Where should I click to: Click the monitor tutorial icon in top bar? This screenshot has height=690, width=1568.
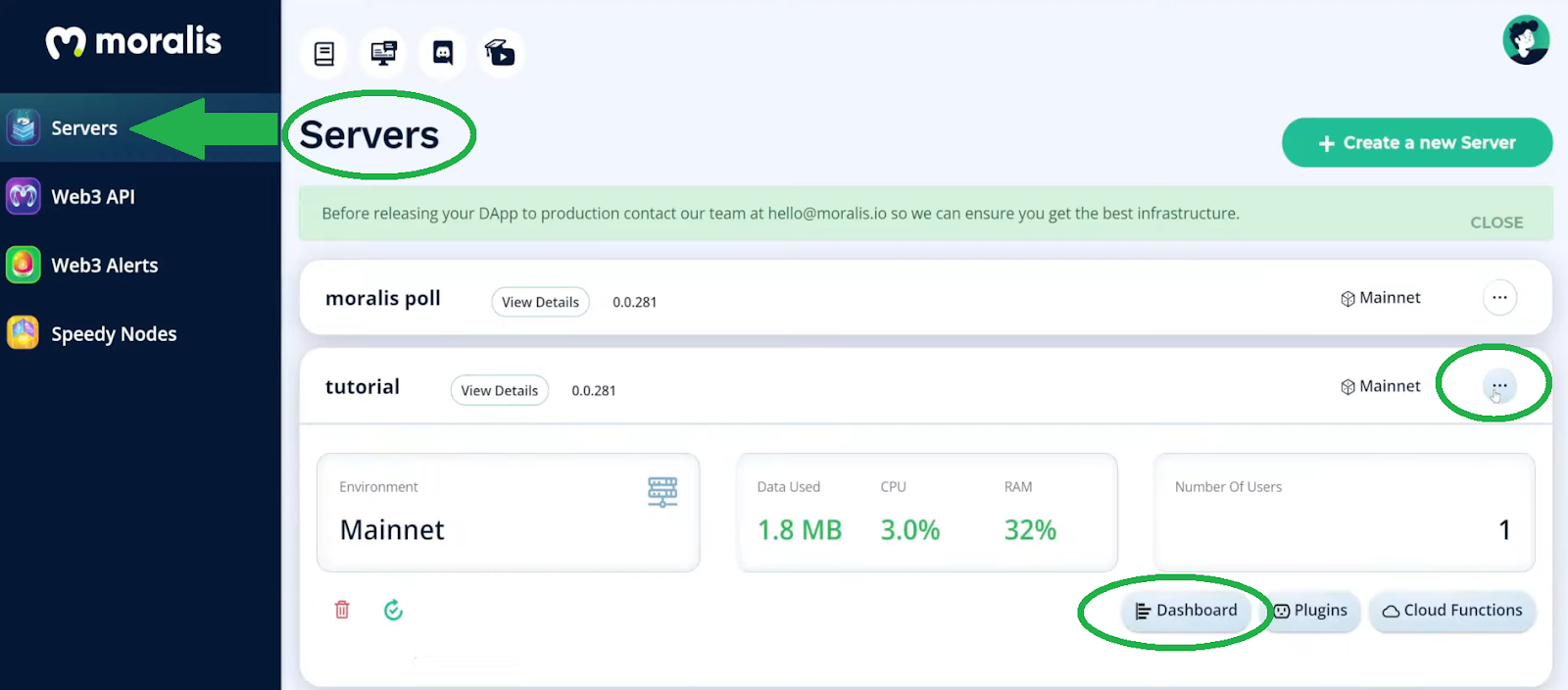[x=383, y=53]
